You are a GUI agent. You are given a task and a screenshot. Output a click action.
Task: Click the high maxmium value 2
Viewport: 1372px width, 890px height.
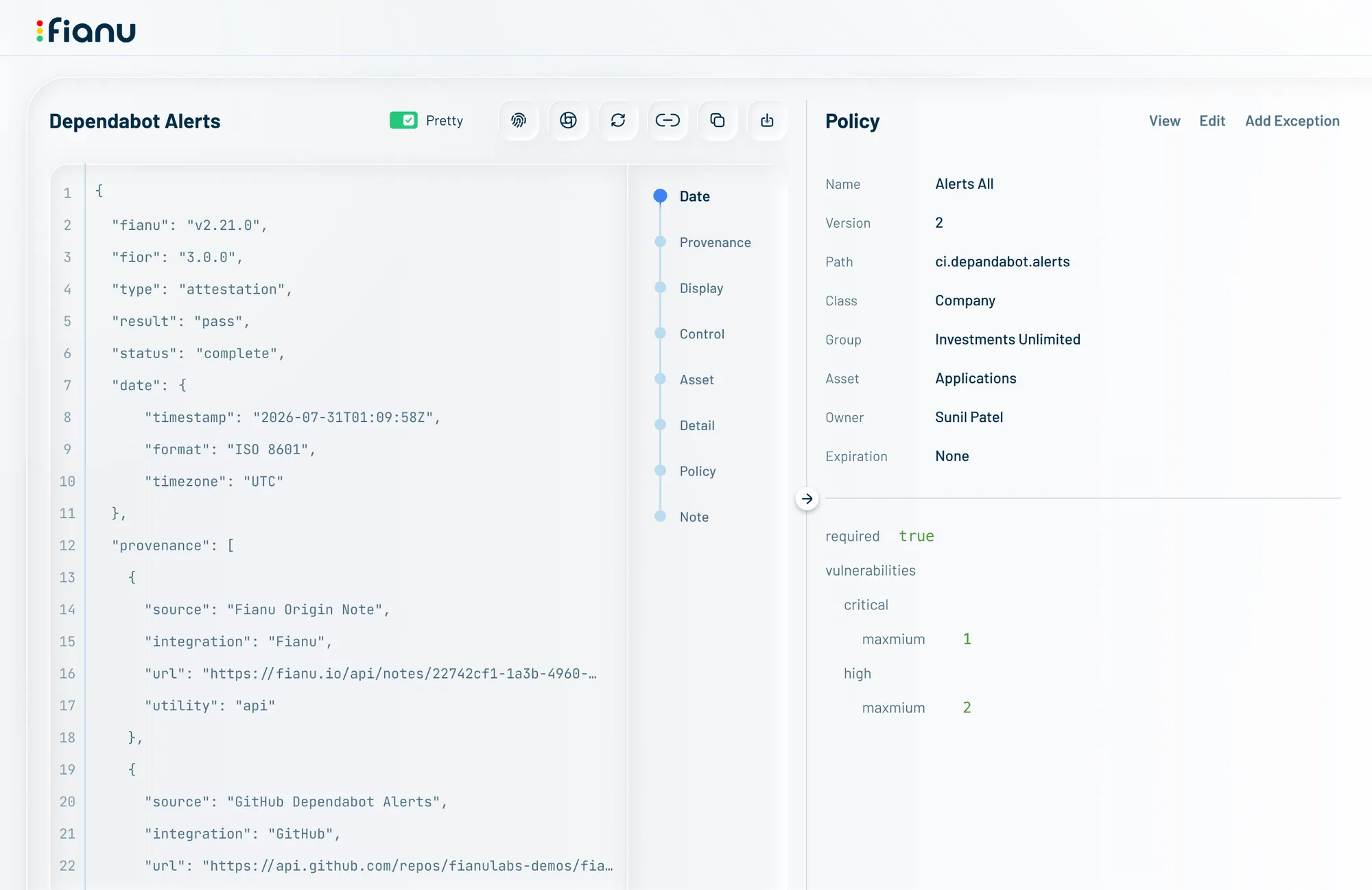[x=967, y=707]
